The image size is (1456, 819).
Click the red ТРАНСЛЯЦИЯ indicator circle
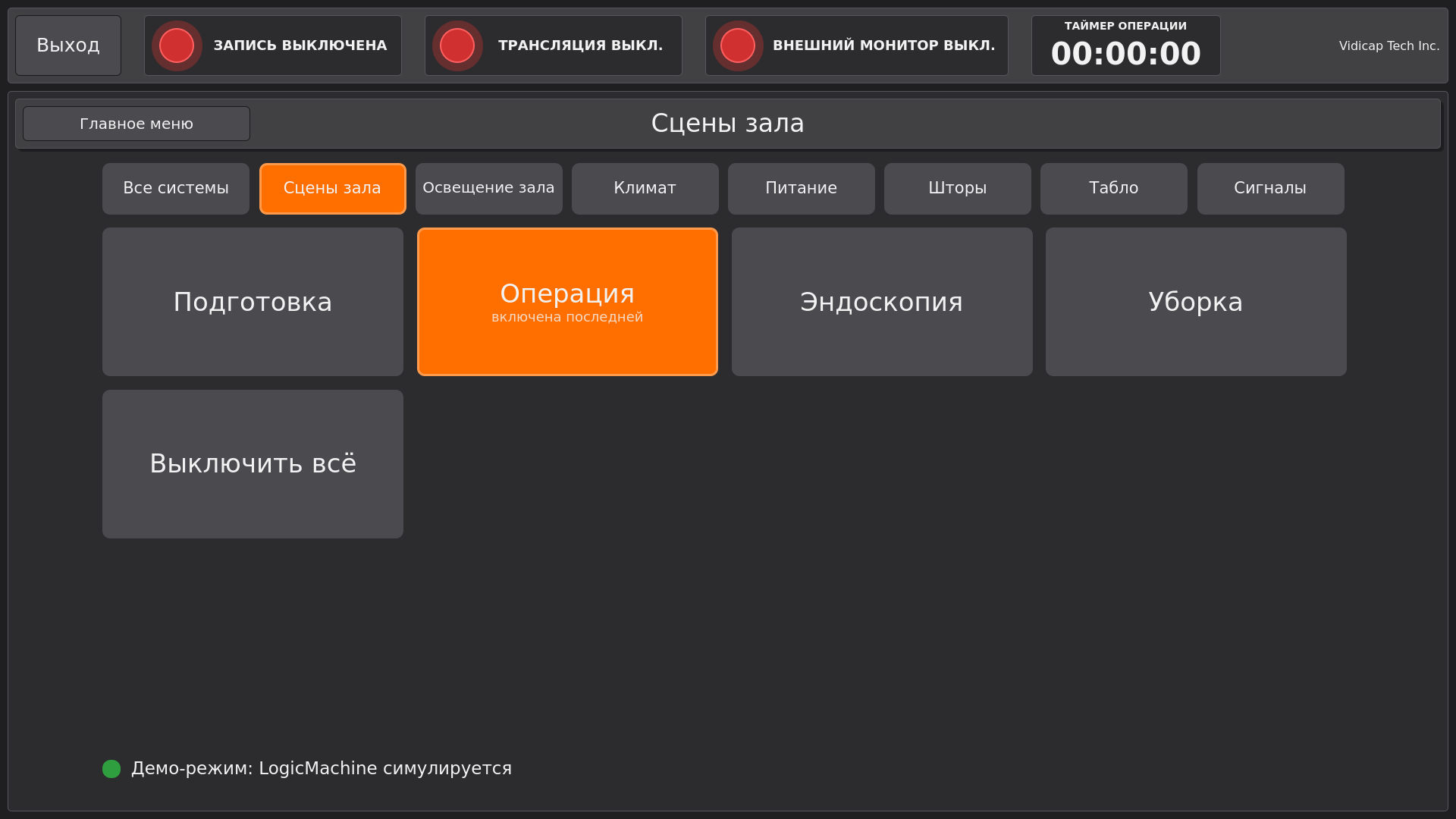[457, 45]
